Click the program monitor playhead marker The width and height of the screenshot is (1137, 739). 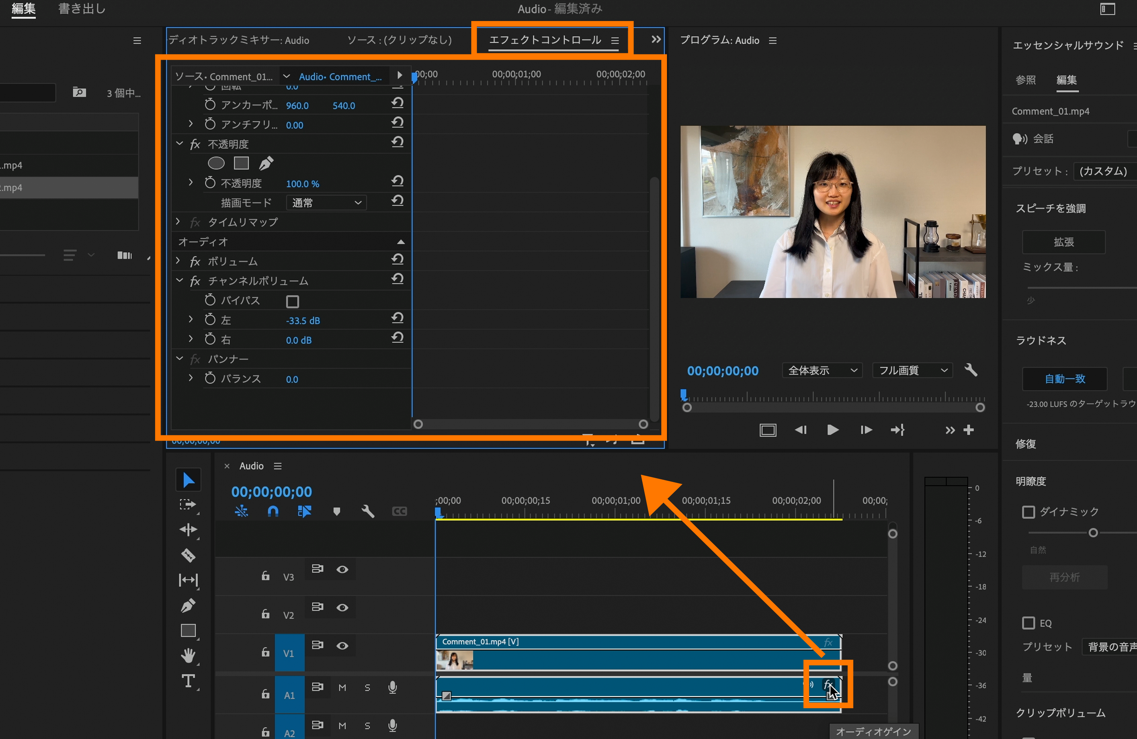pos(683,395)
